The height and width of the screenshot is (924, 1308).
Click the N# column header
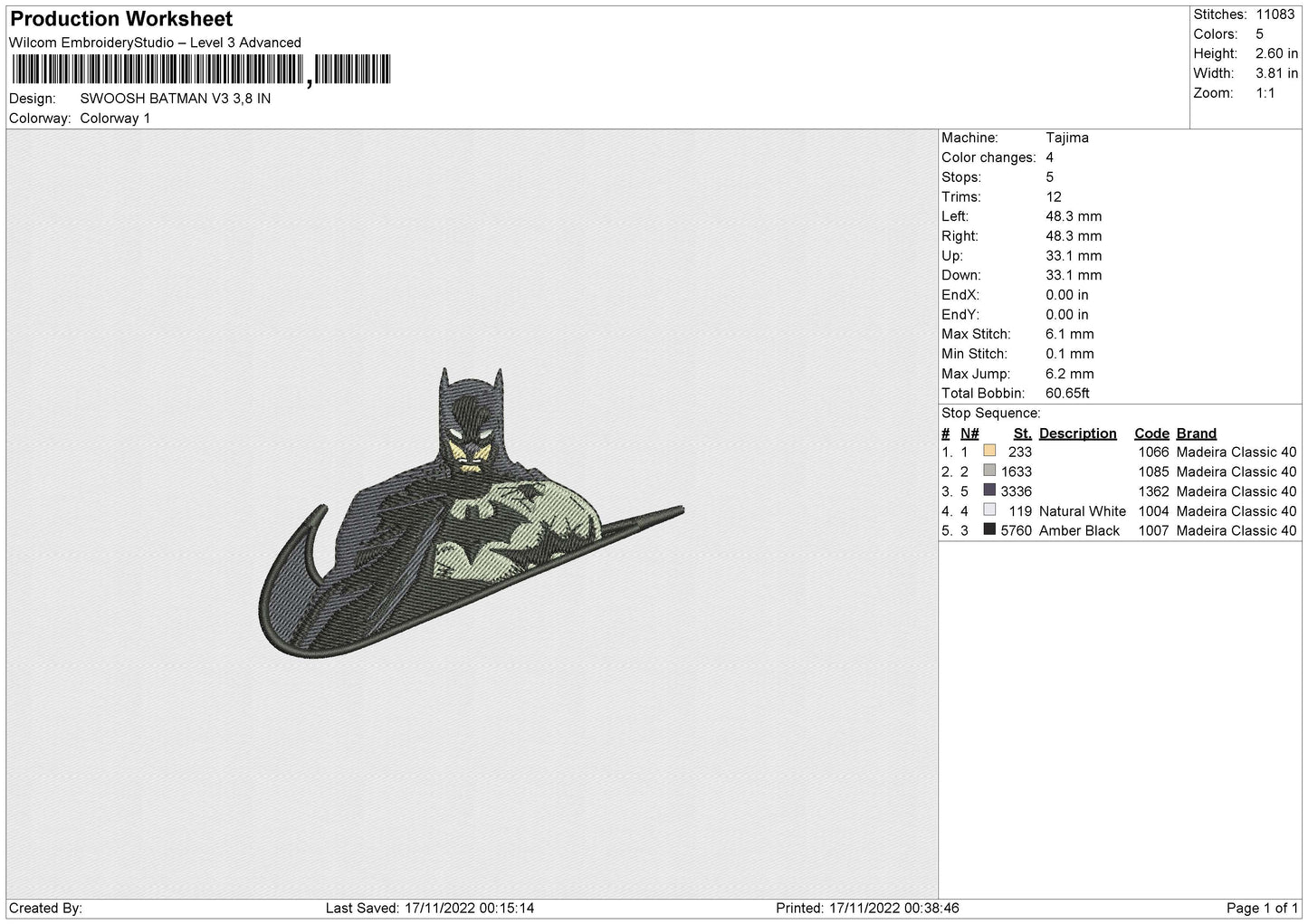click(x=969, y=433)
